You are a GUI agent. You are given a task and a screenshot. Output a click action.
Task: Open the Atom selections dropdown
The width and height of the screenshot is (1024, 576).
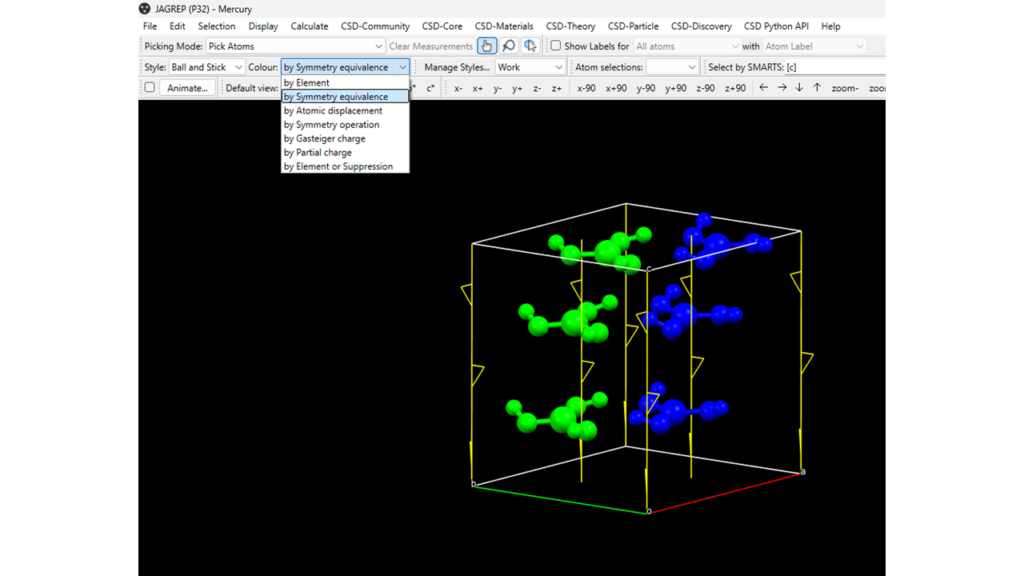click(671, 67)
